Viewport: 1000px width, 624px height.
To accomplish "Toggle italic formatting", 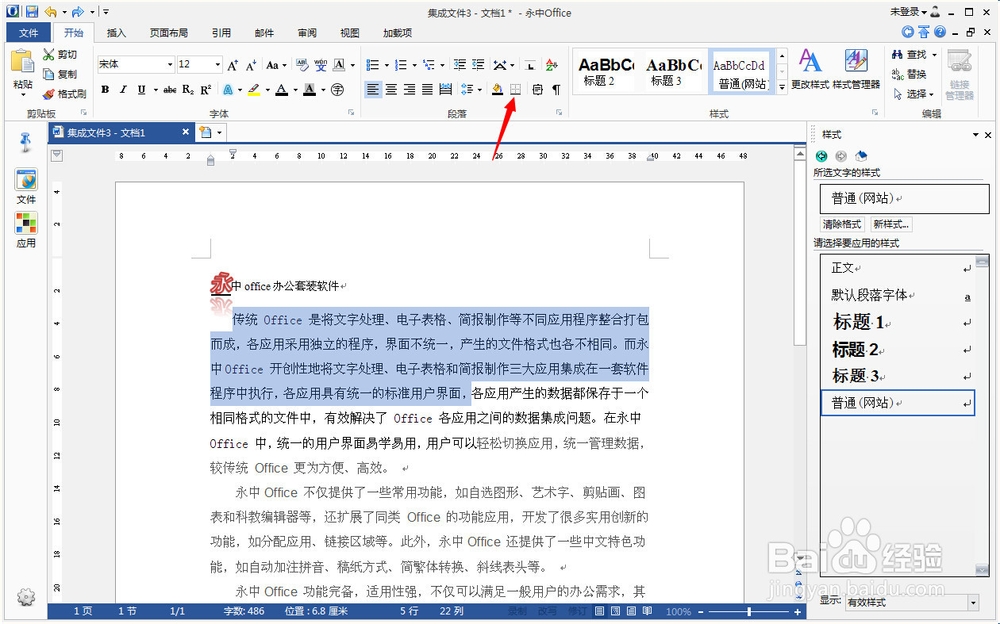I will click(123, 89).
